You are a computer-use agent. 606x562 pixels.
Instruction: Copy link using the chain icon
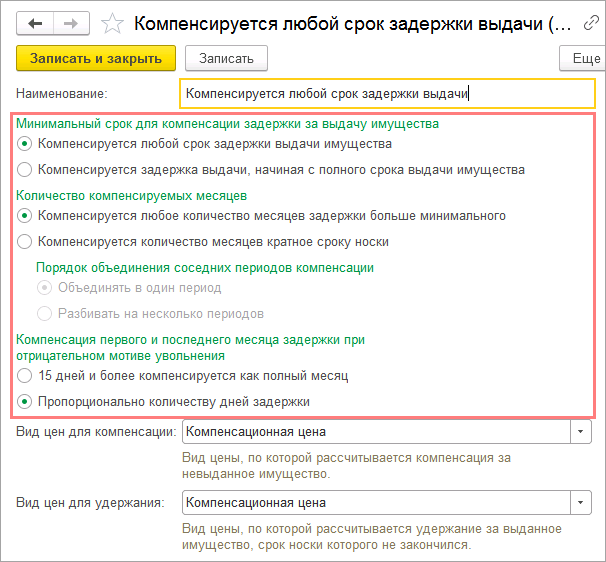(591, 23)
